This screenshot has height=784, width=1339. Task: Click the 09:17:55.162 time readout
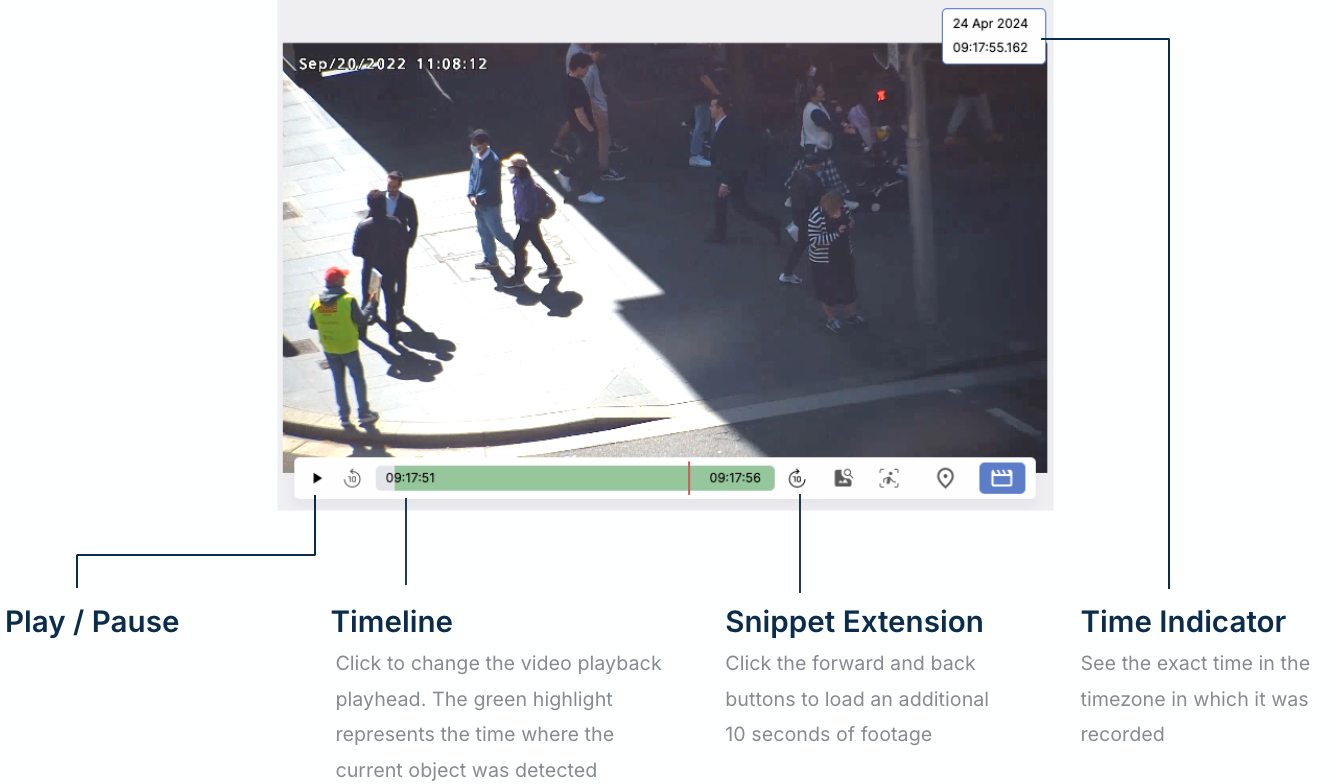990,48
